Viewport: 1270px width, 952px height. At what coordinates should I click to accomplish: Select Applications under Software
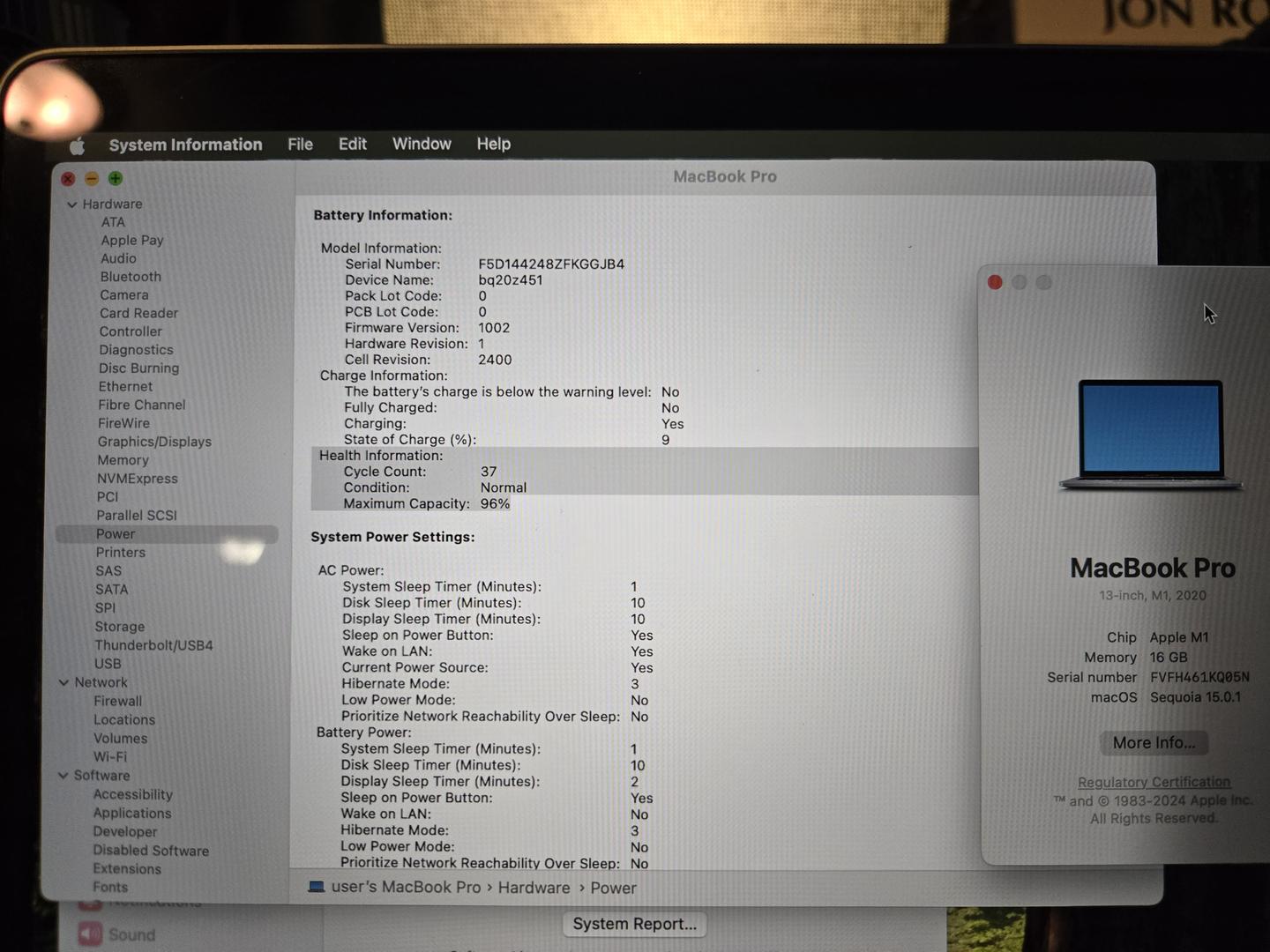click(x=132, y=814)
